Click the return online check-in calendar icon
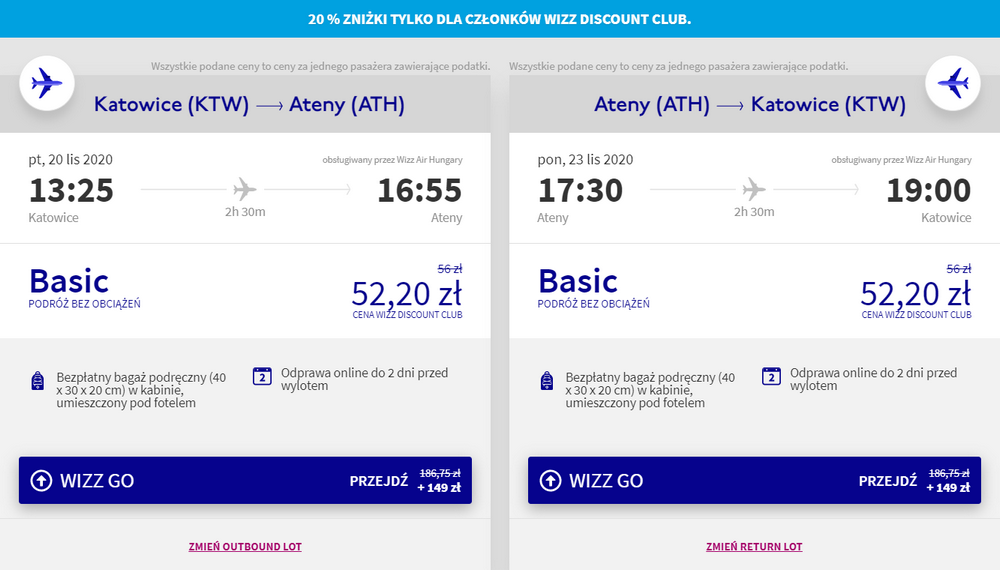 click(771, 376)
